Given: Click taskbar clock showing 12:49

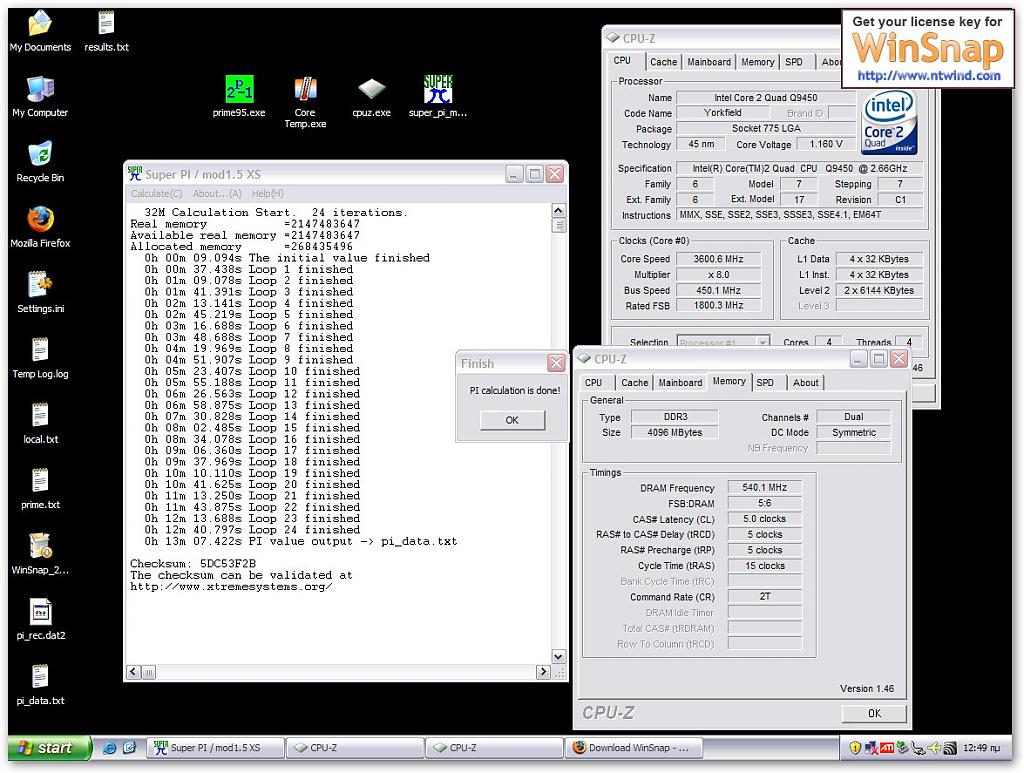Looking at the screenshot, I should click(981, 748).
